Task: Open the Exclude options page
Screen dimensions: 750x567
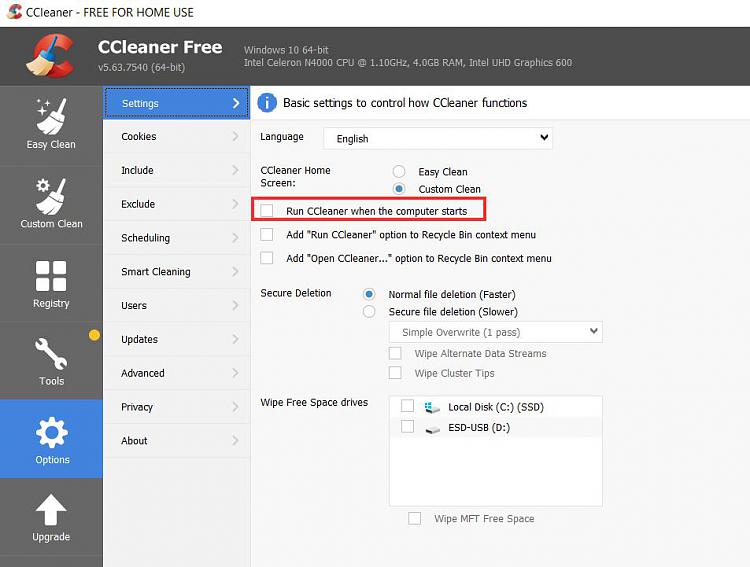Action: click(x=176, y=204)
